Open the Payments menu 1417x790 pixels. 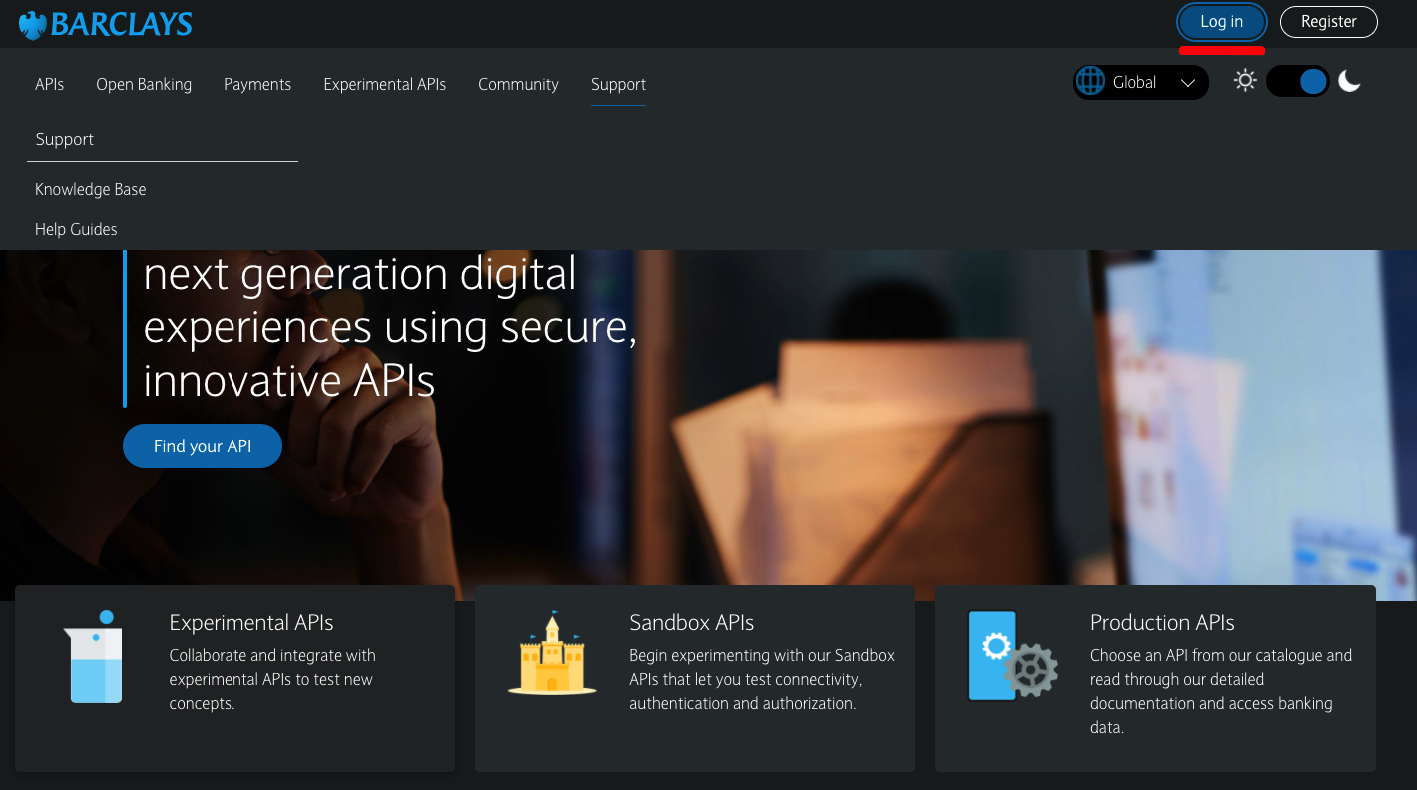[257, 84]
